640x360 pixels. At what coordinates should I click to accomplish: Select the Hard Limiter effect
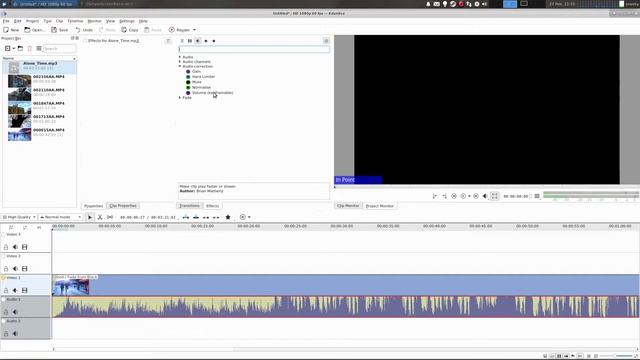(x=203, y=77)
